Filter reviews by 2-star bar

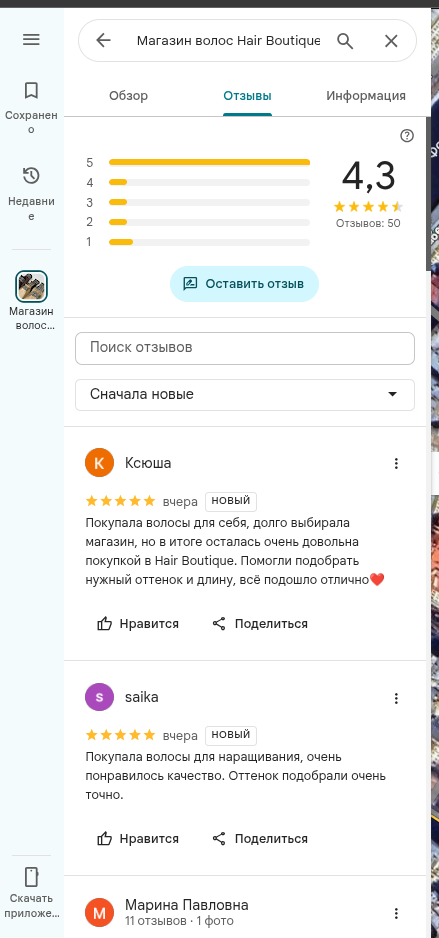click(199, 222)
